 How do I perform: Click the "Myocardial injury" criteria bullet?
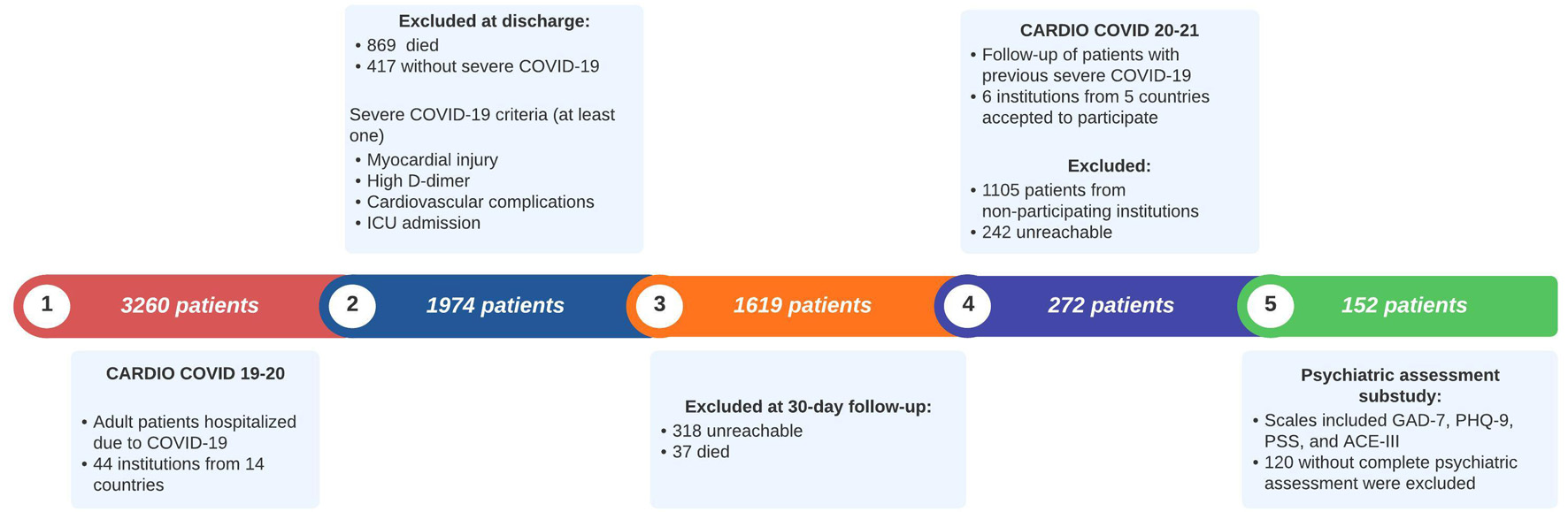tap(432, 160)
